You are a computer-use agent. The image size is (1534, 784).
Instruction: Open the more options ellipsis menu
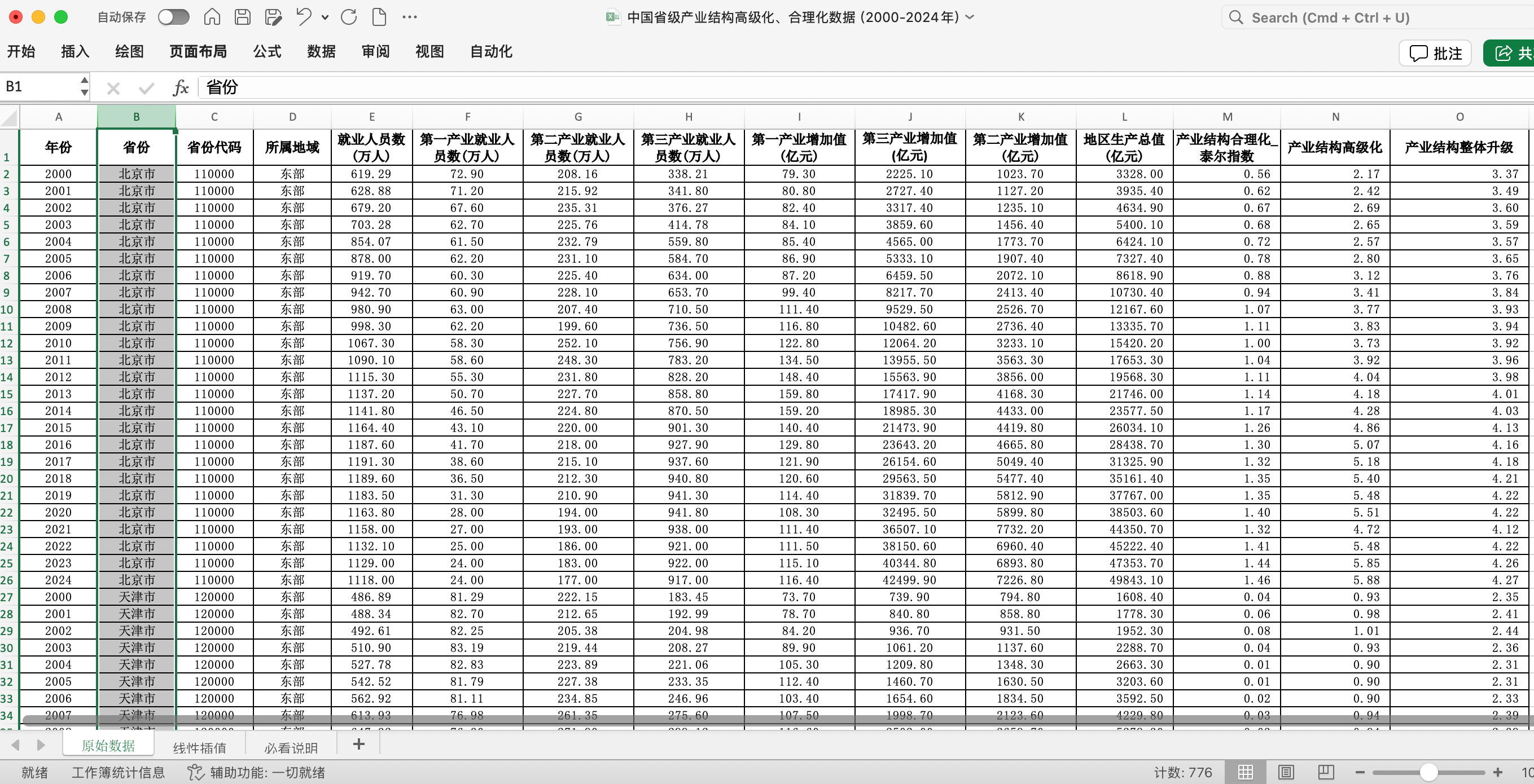pyautogui.click(x=410, y=17)
